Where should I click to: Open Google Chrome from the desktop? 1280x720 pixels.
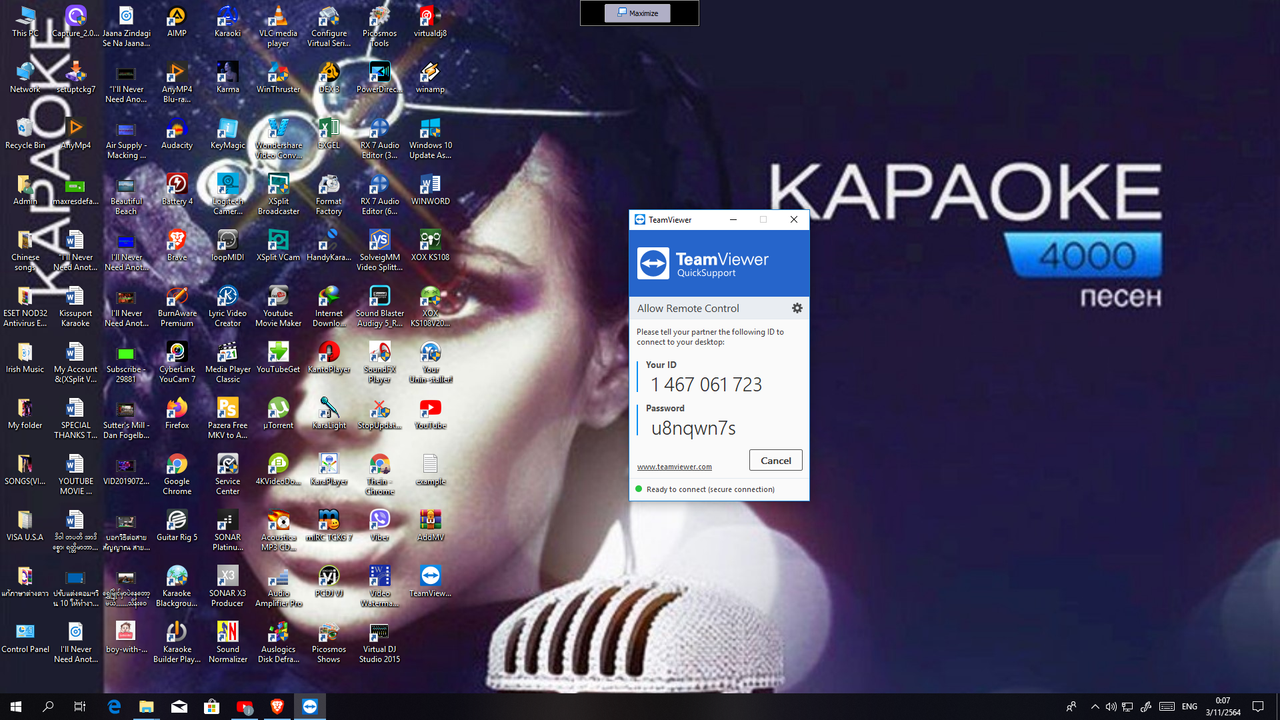coord(176,467)
